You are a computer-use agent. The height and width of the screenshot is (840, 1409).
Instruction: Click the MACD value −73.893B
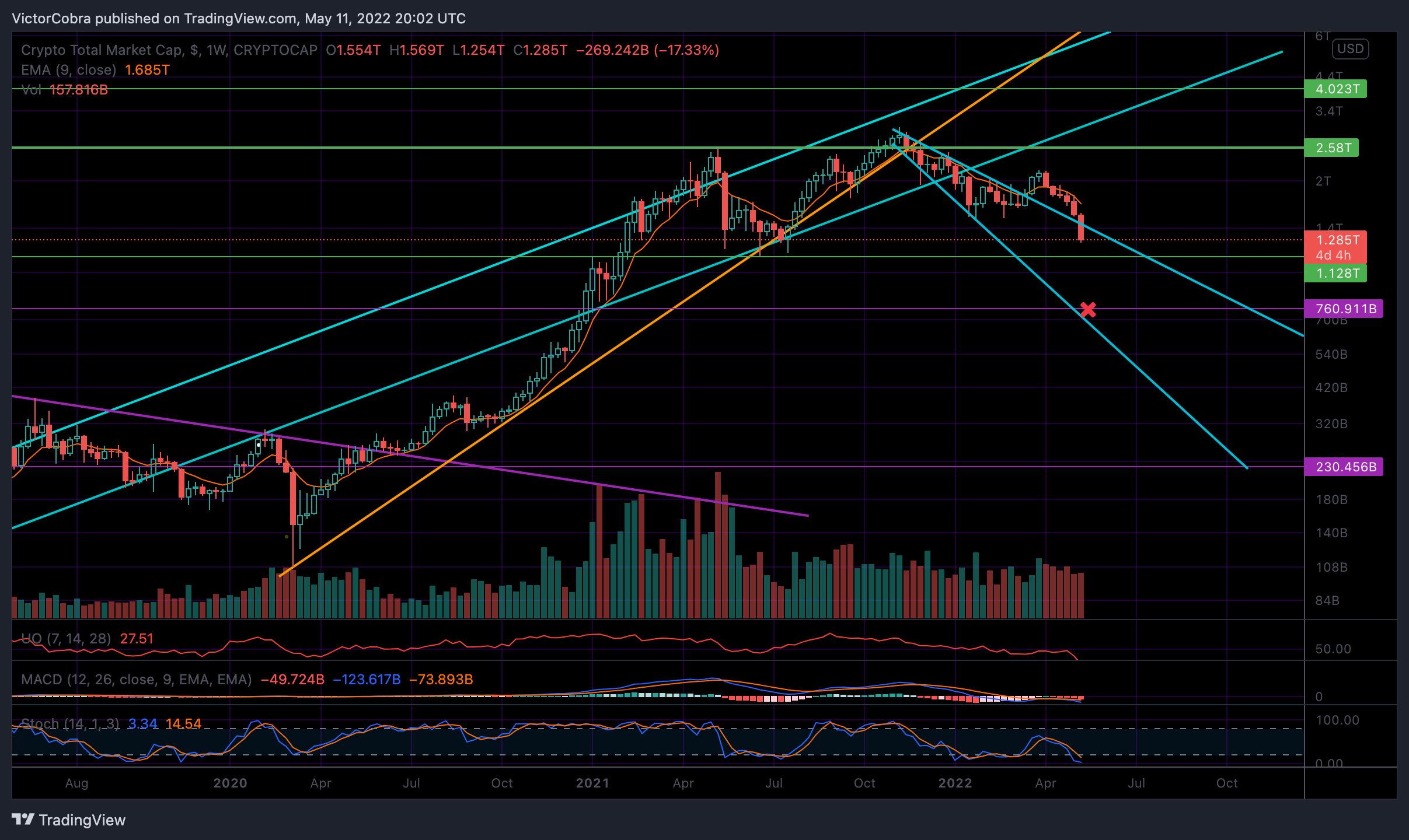(x=441, y=680)
